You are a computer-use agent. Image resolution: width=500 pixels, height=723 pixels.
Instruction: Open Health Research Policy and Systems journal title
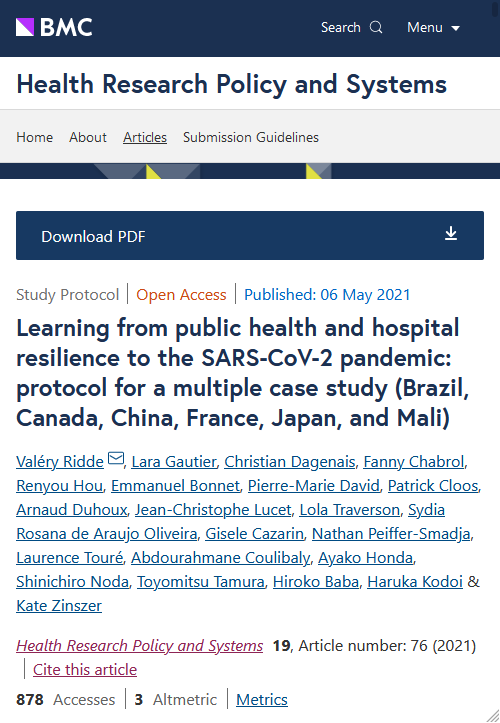click(232, 84)
